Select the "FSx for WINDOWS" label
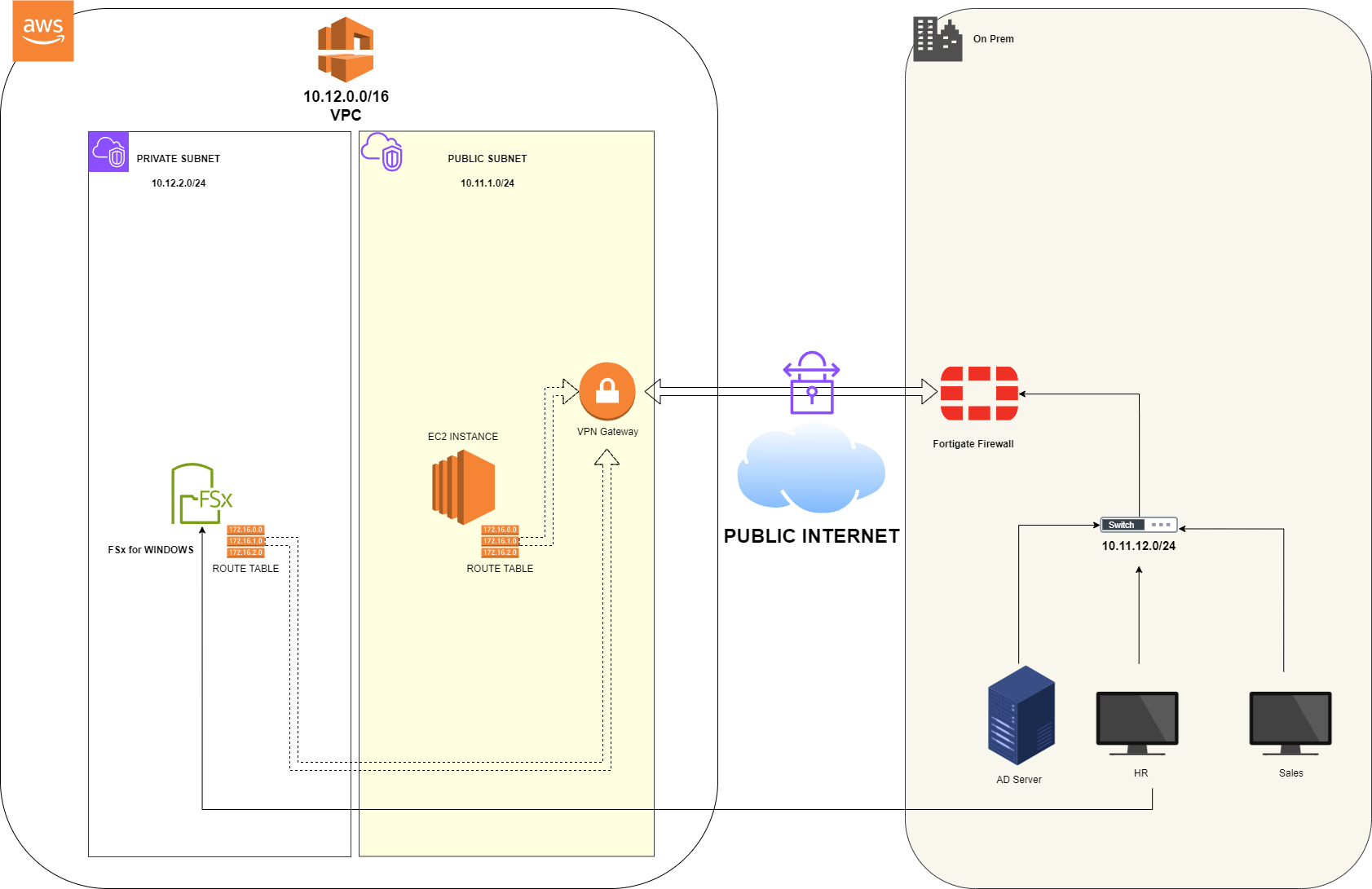 151,550
